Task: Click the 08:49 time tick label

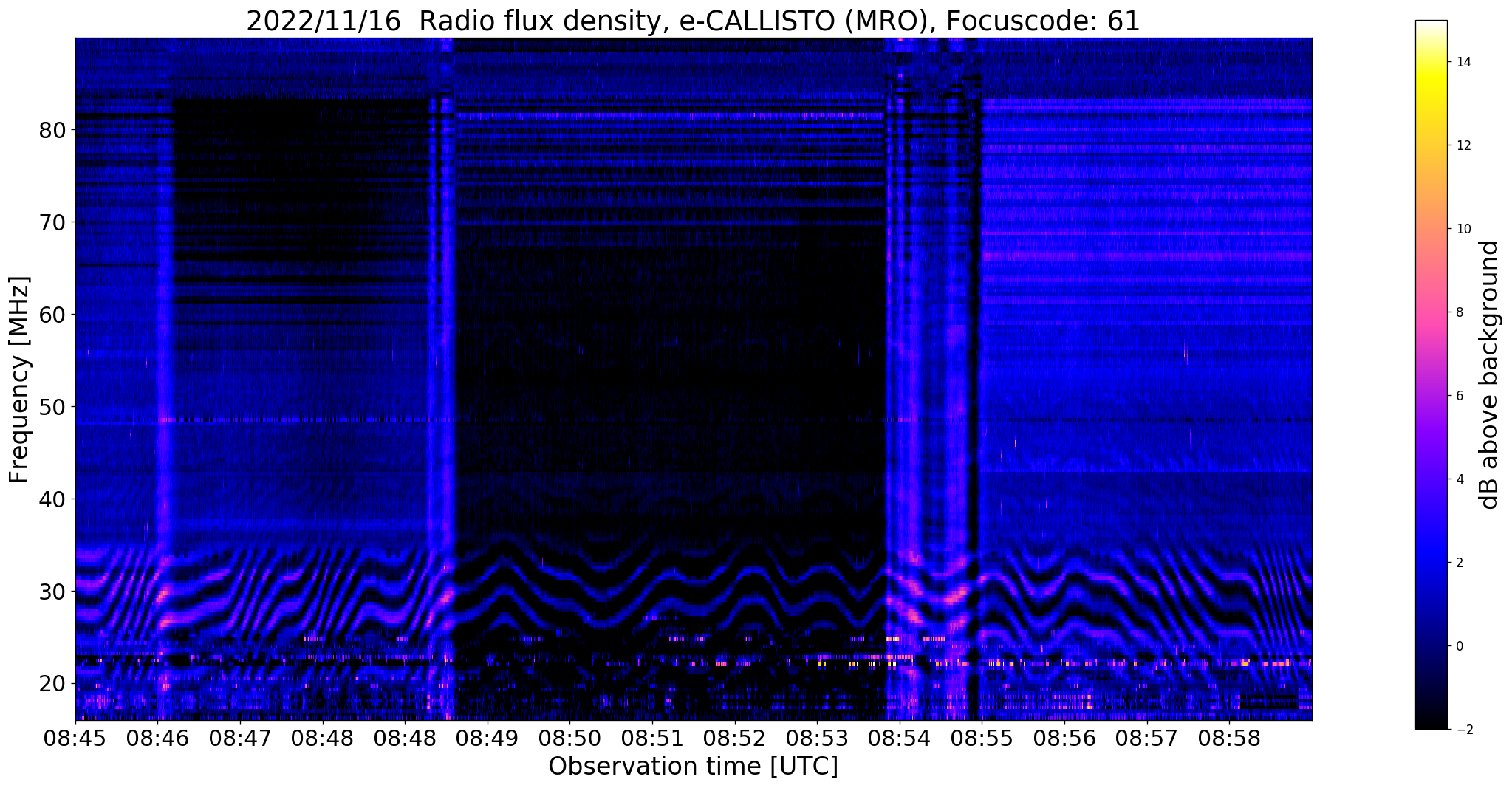Action: (x=487, y=738)
